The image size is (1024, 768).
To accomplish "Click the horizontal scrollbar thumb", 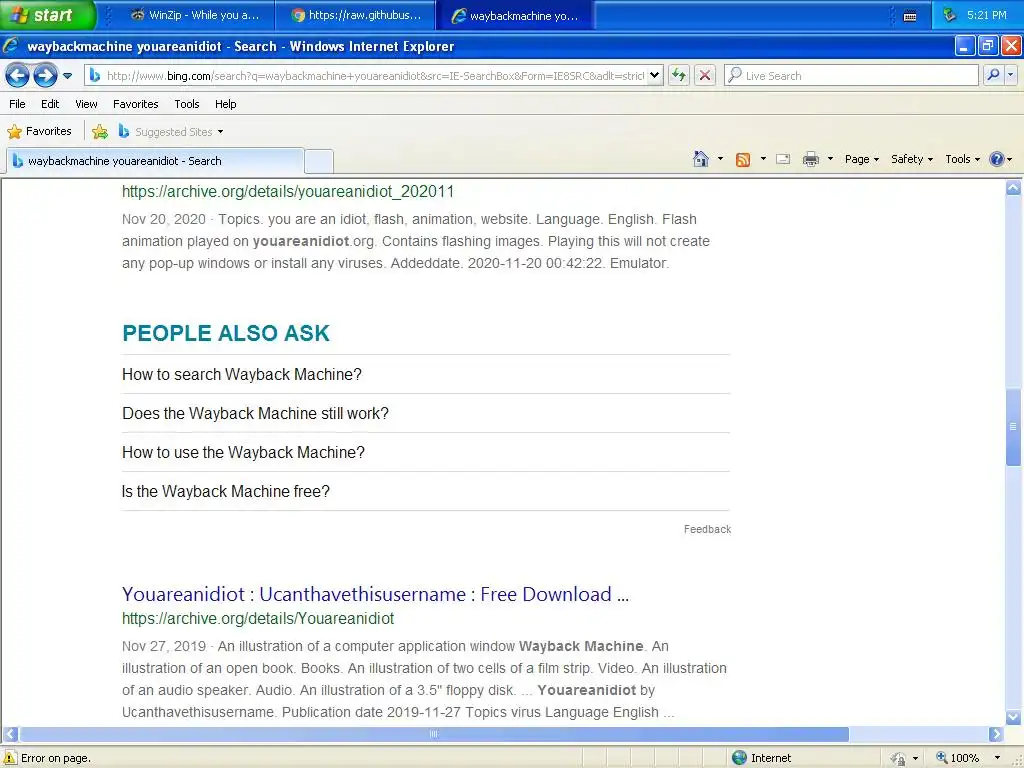I will (434, 734).
